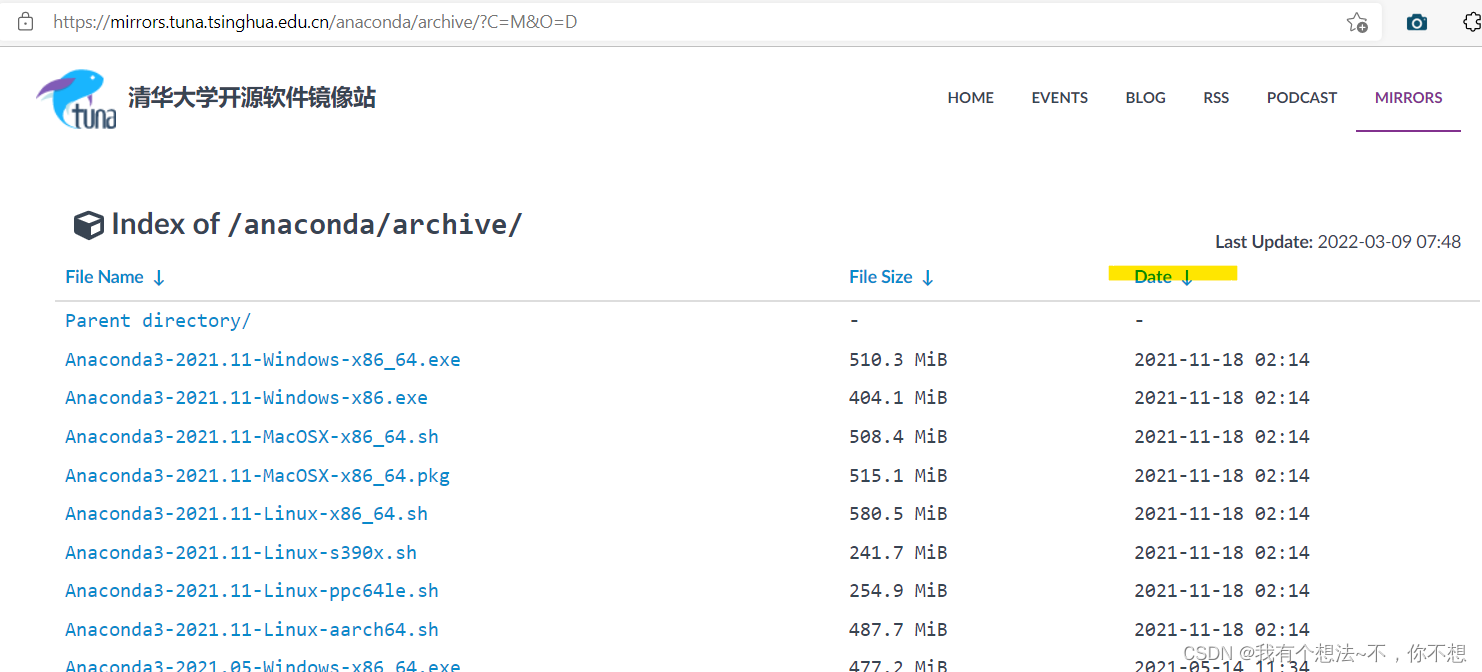This screenshot has height=672, width=1482.
Task: Open the EVENTS navigation item
Action: (1060, 98)
